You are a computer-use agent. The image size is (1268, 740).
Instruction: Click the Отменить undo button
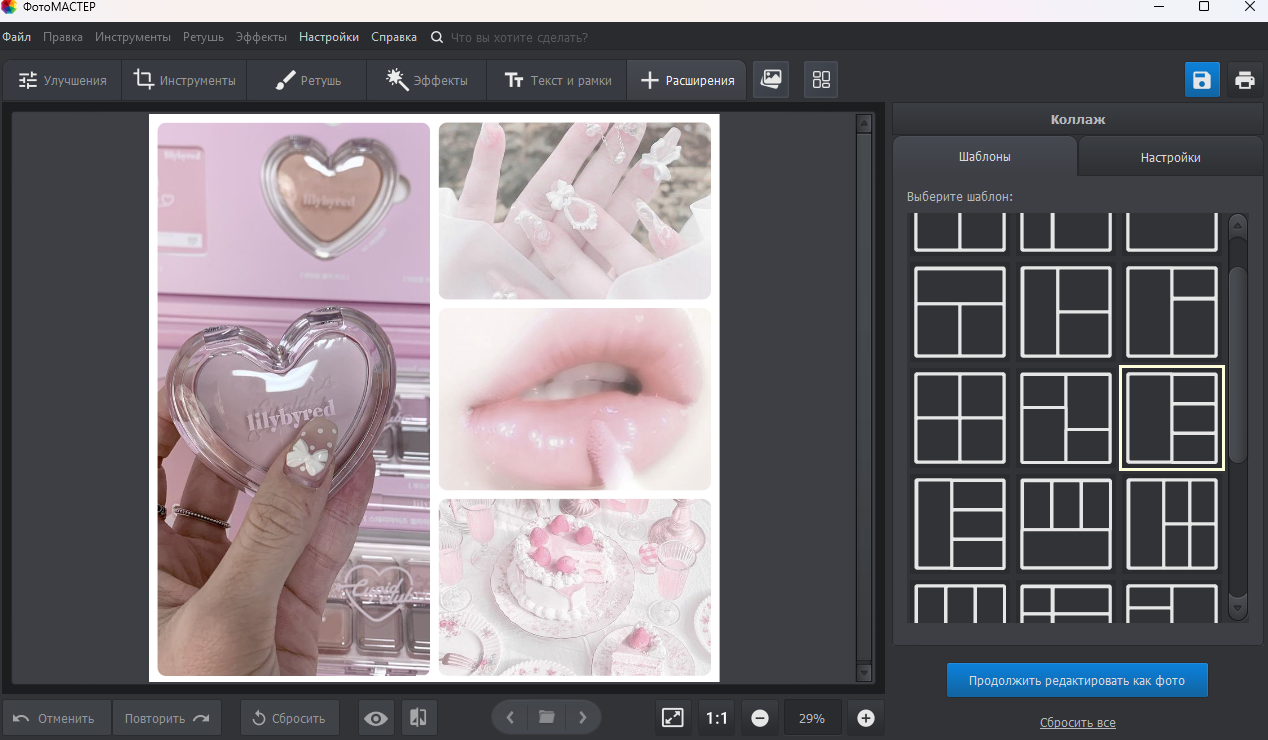[x=57, y=718]
